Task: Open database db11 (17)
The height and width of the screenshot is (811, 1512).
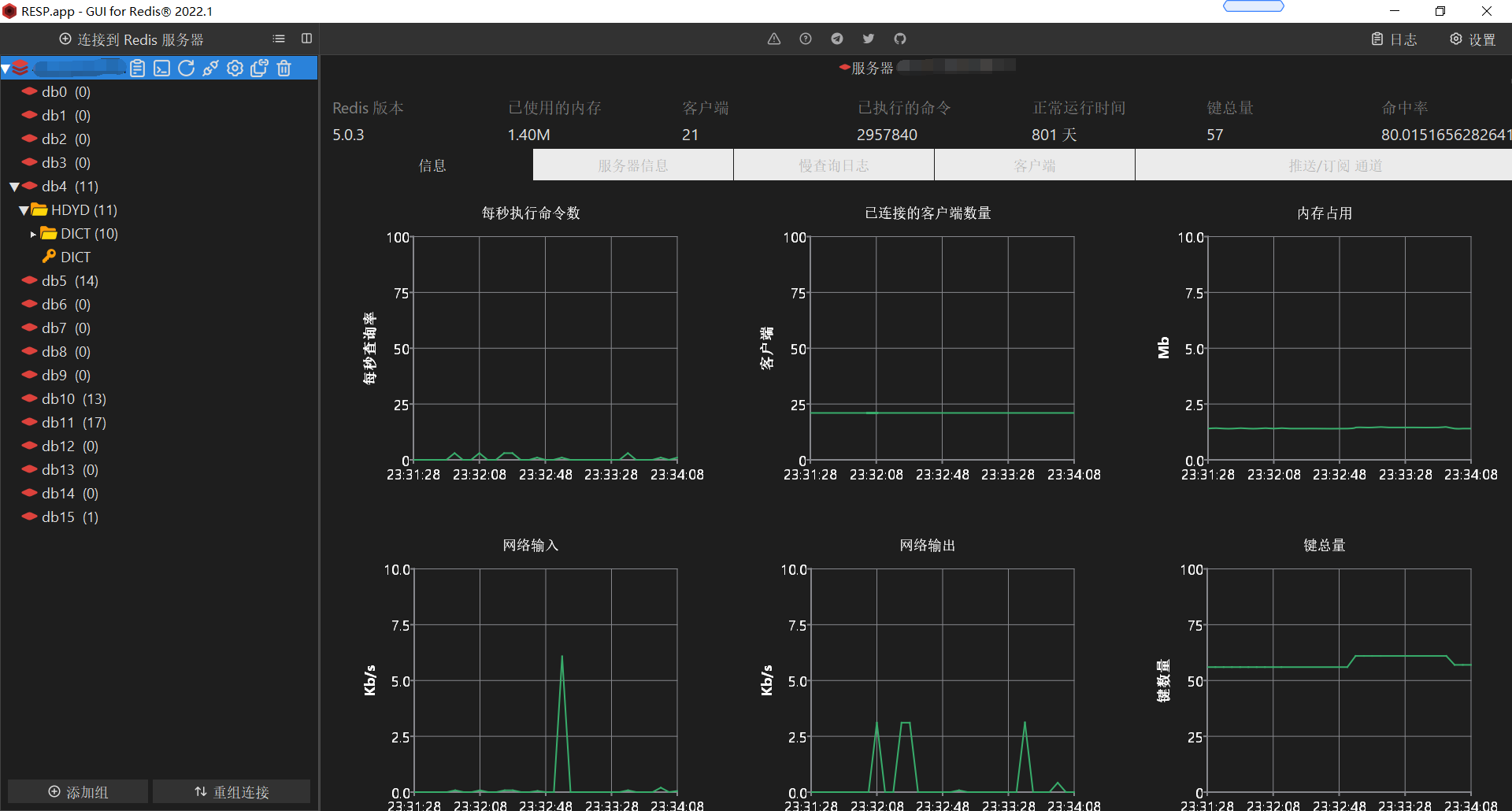Action: [74, 422]
